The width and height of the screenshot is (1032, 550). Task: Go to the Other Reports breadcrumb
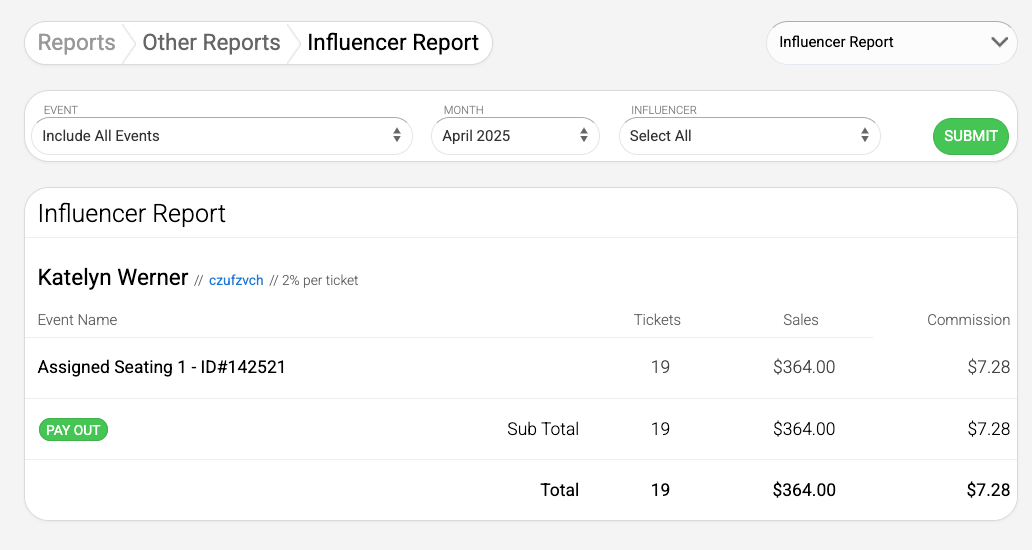pos(211,43)
